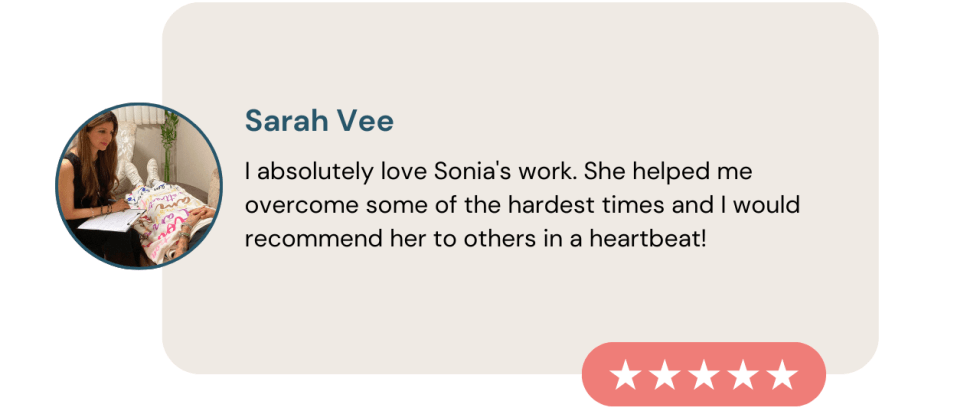Viewport: 980px width, 411px height.
Task: Select the fourth rating star
Action: 743,375
